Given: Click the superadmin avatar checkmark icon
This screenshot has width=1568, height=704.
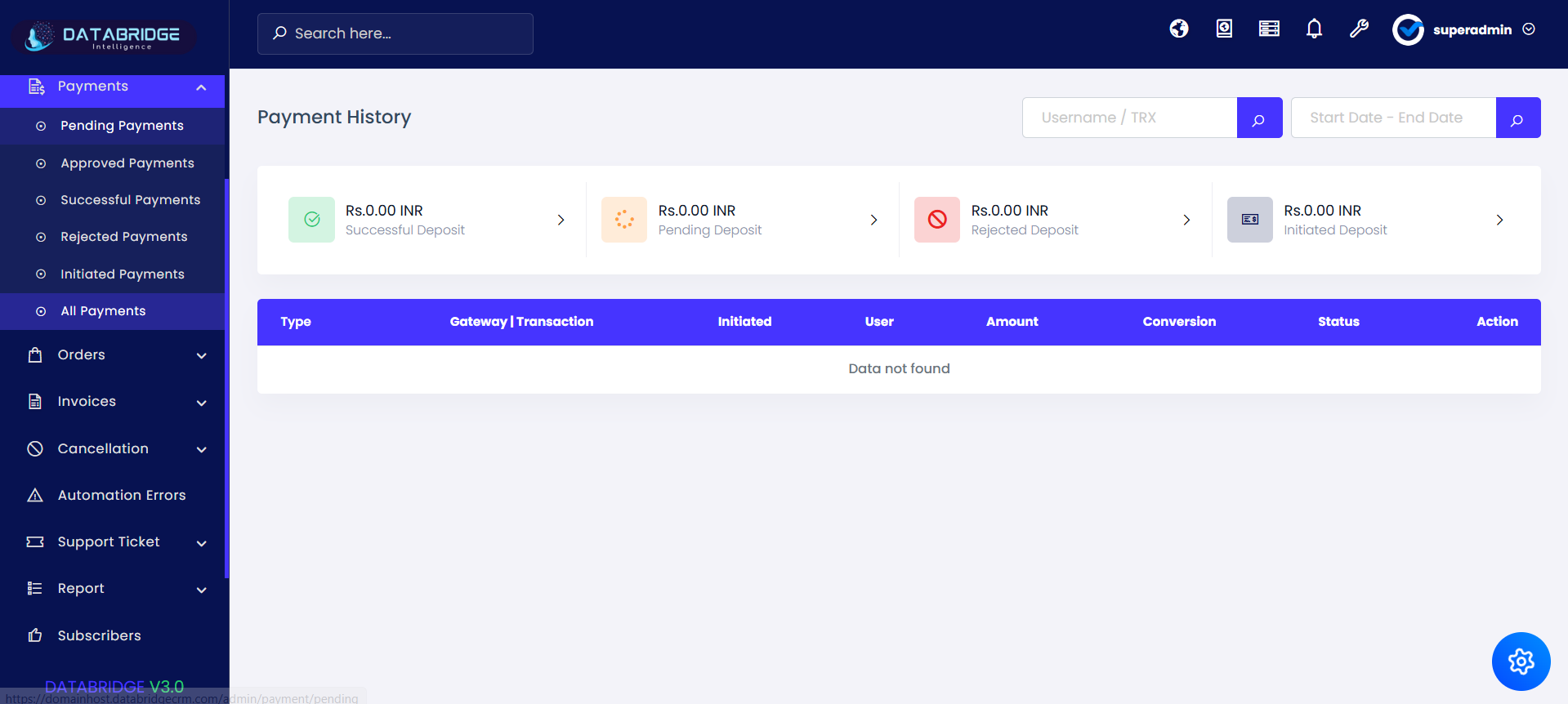Looking at the screenshot, I should coord(1408,30).
